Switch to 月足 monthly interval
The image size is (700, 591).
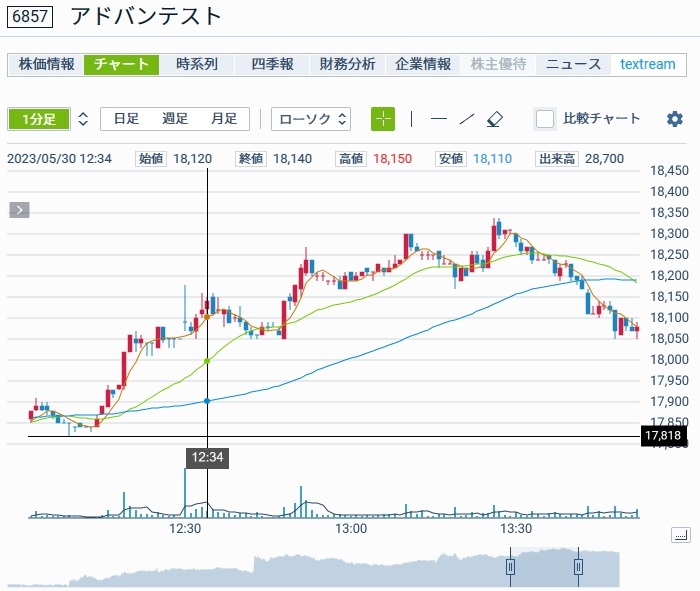[x=224, y=119]
